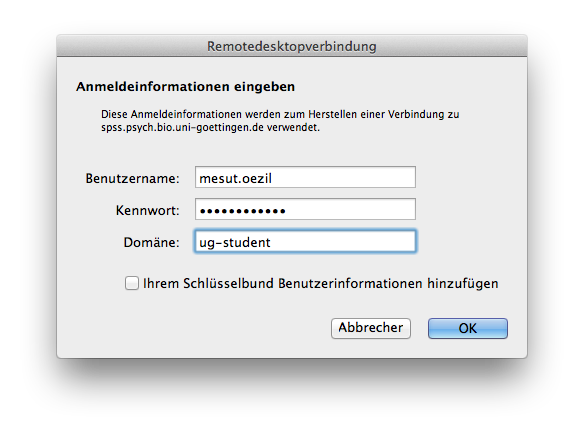The image size is (584, 437).
Task: Focus the Kennwort password field
Action: point(305,209)
